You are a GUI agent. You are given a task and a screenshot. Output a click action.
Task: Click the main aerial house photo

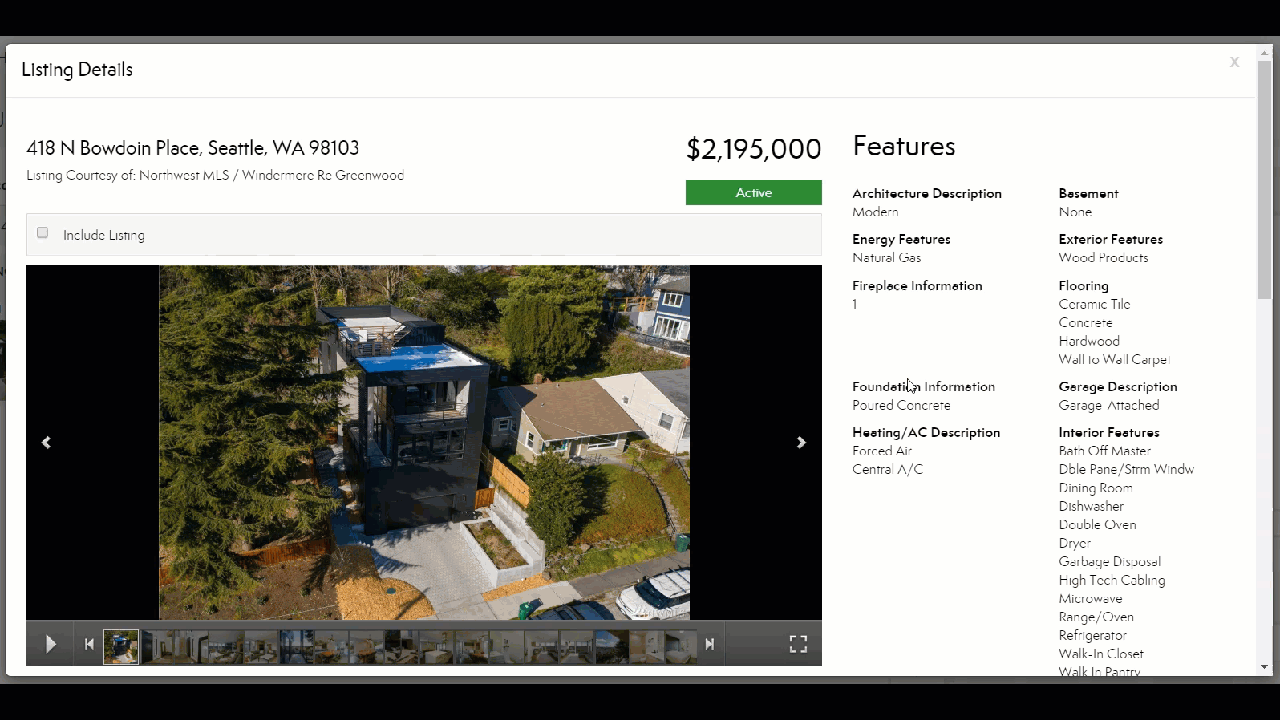(x=424, y=442)
